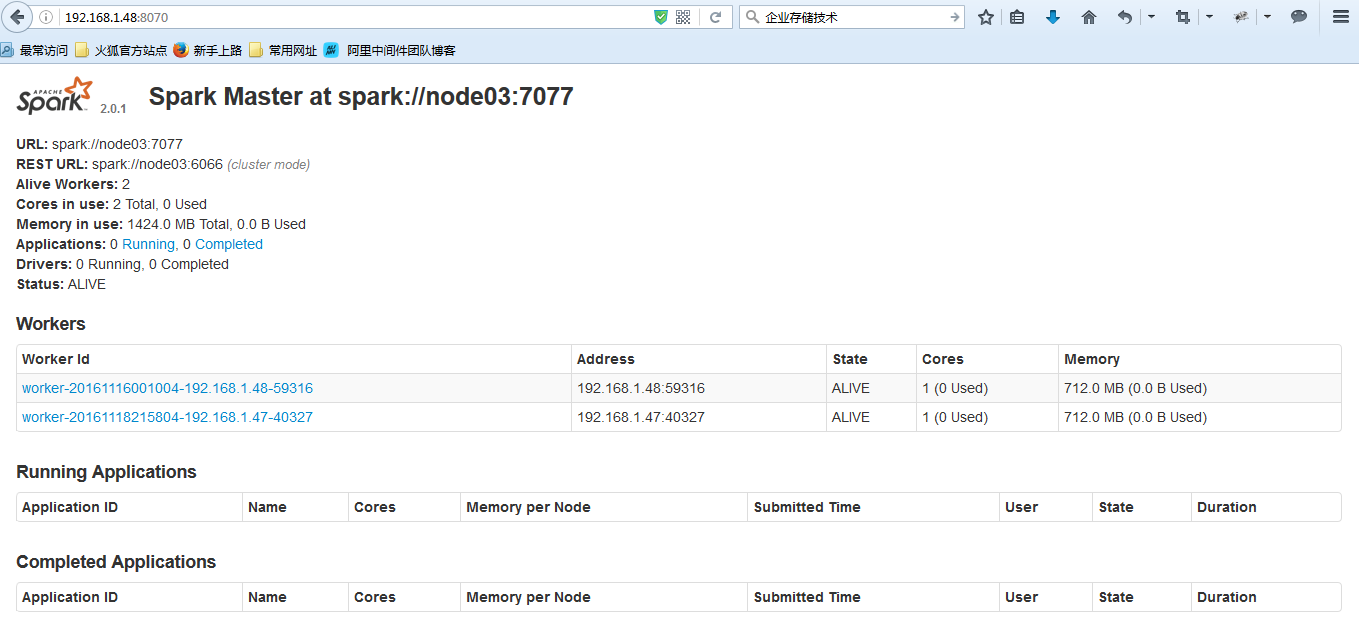Click the search go arrow
Image resolution: width=1359 pixels, height=623 pixels.
pyautogui.click(x=954, y=17)
